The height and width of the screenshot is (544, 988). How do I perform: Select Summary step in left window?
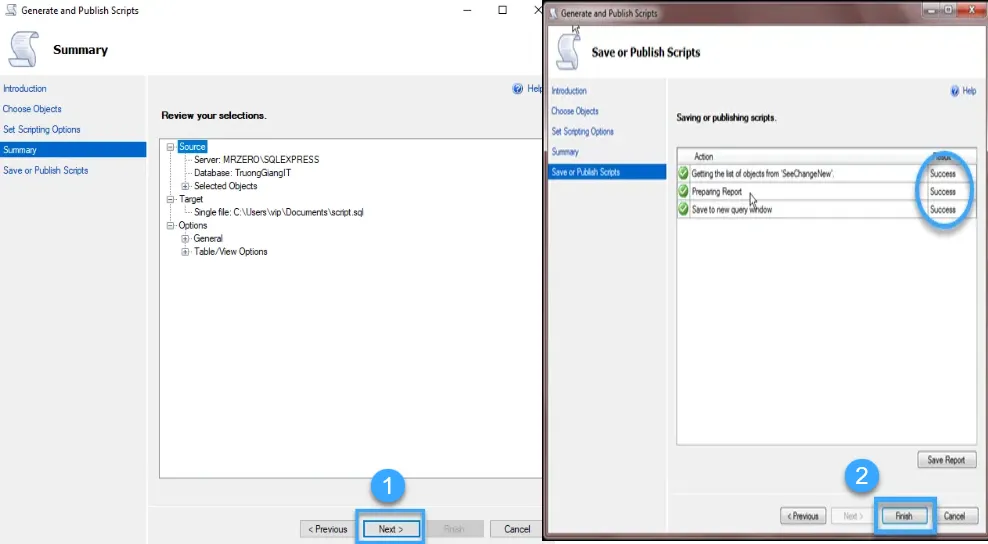click(x=72, y=149)
